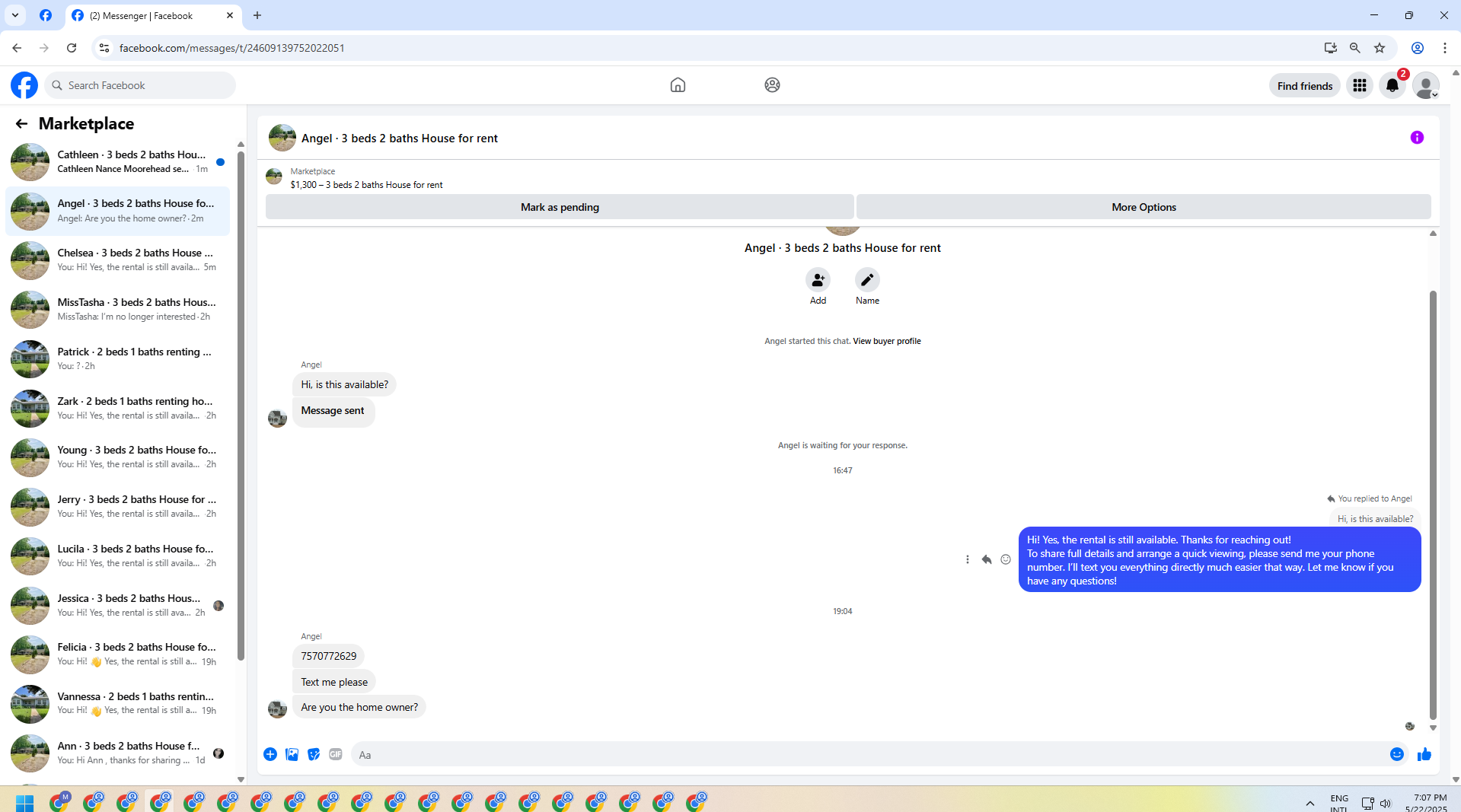This screenshot has width=1461, height=812.
Task: Click the Angel conversation header title
Action: click(400, 139)
